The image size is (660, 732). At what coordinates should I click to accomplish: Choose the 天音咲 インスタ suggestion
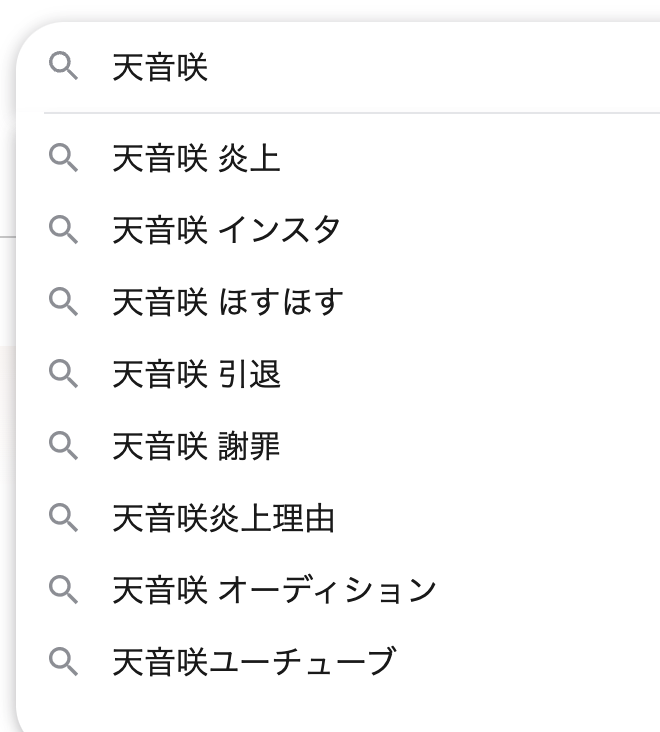(x=226, y=230)
